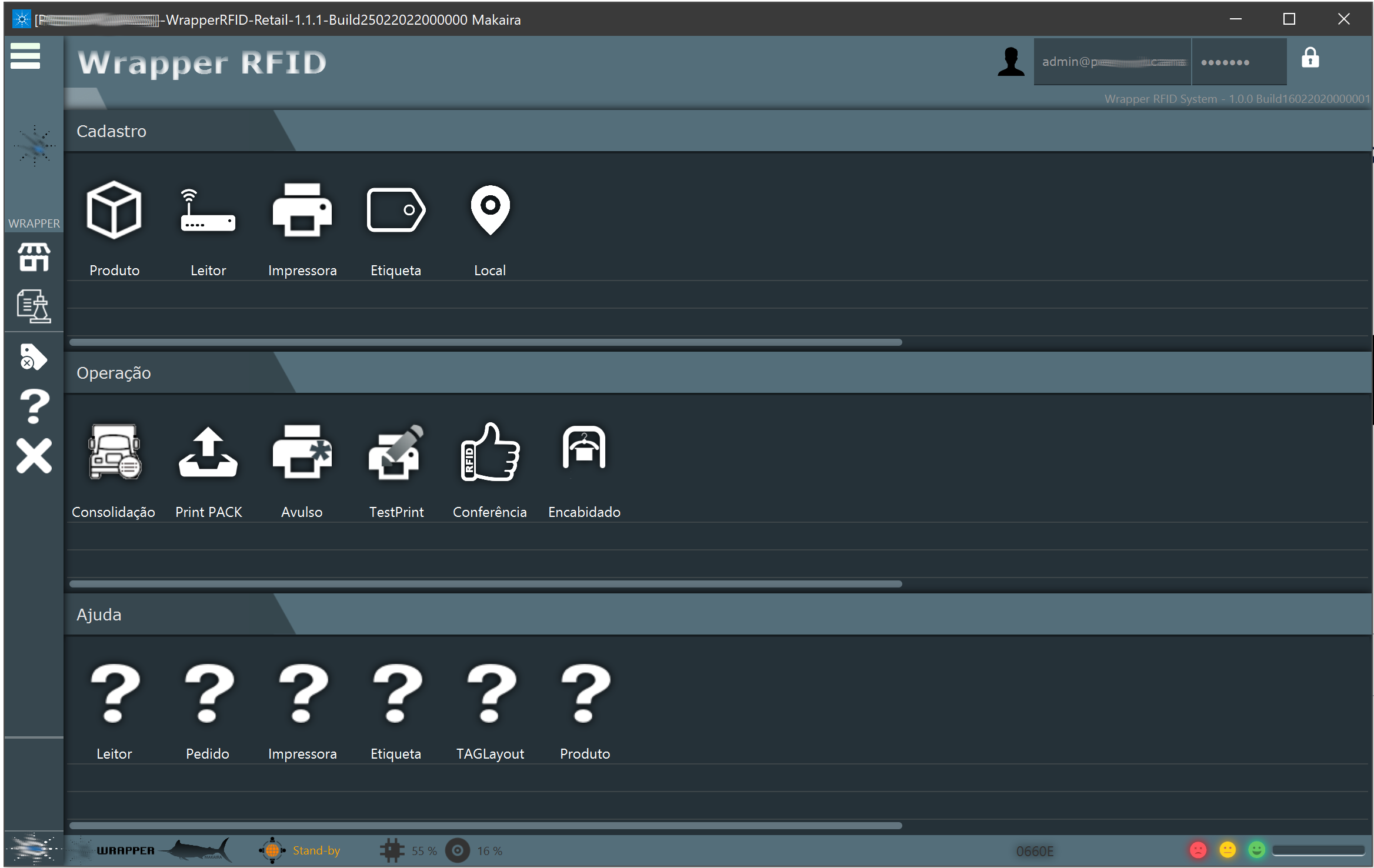Screen dimensions: 1374x868
Task: Open the Conferência RFID thumbs-up icon
Action: click(x=490, y=452)
